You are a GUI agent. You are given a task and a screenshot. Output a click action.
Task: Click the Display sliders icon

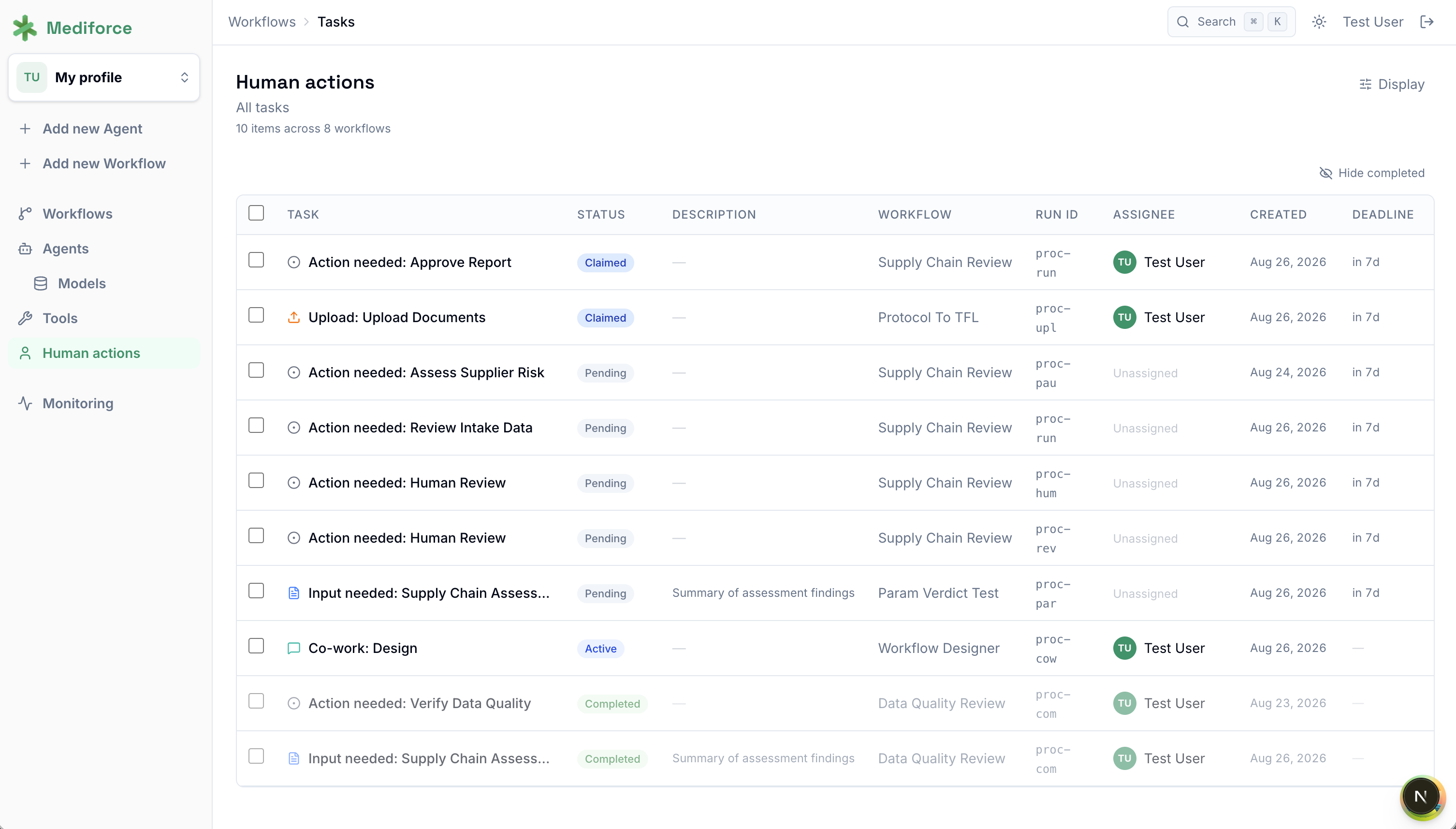coord(1366,84)
